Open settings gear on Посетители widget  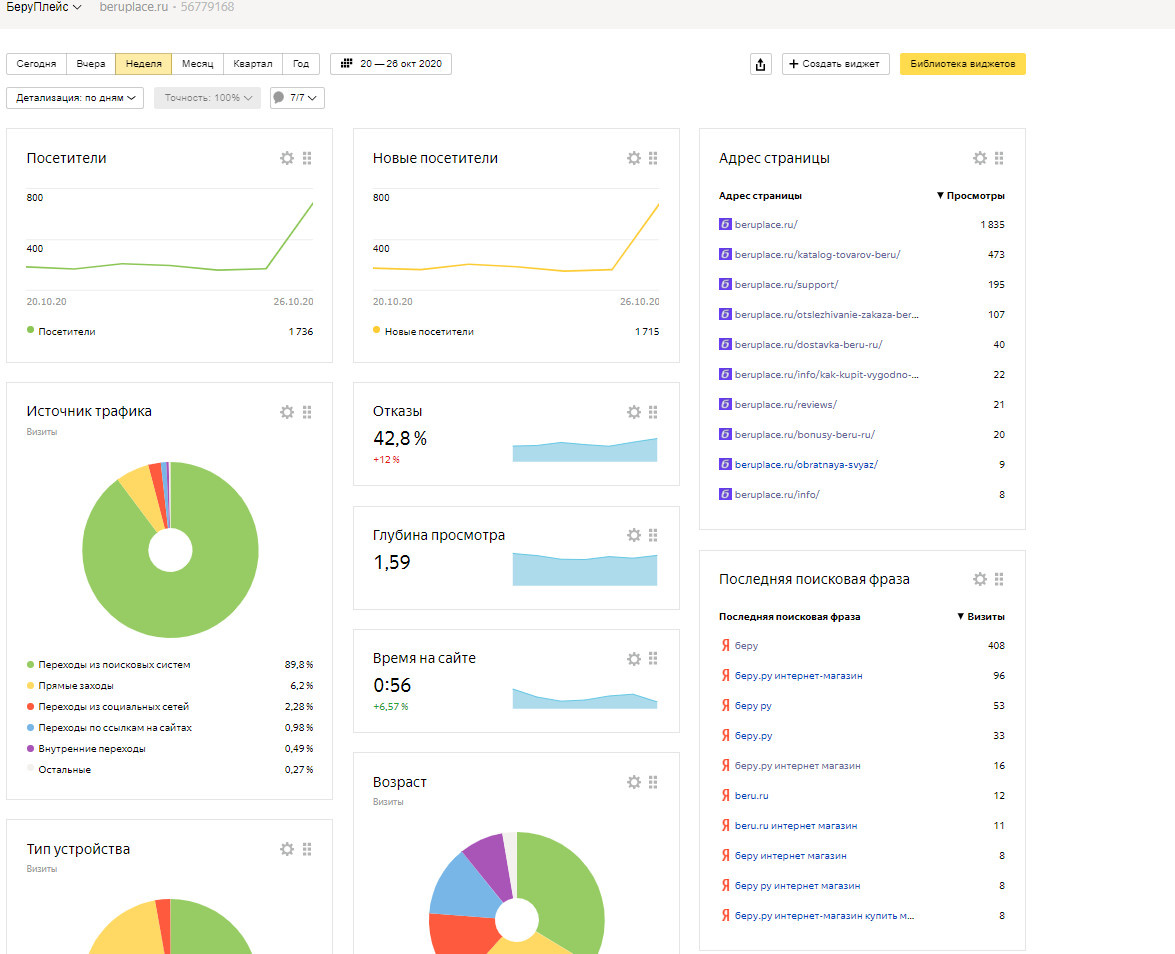[287, 158]
